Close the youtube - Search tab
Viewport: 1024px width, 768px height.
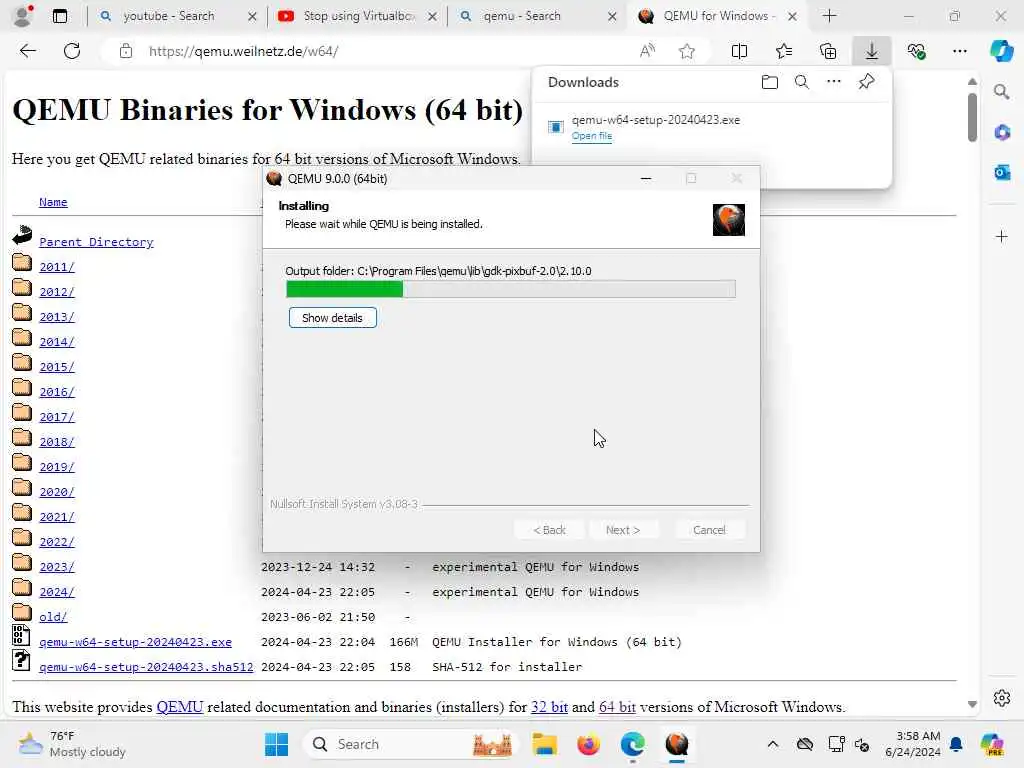[x=252, y=16]
